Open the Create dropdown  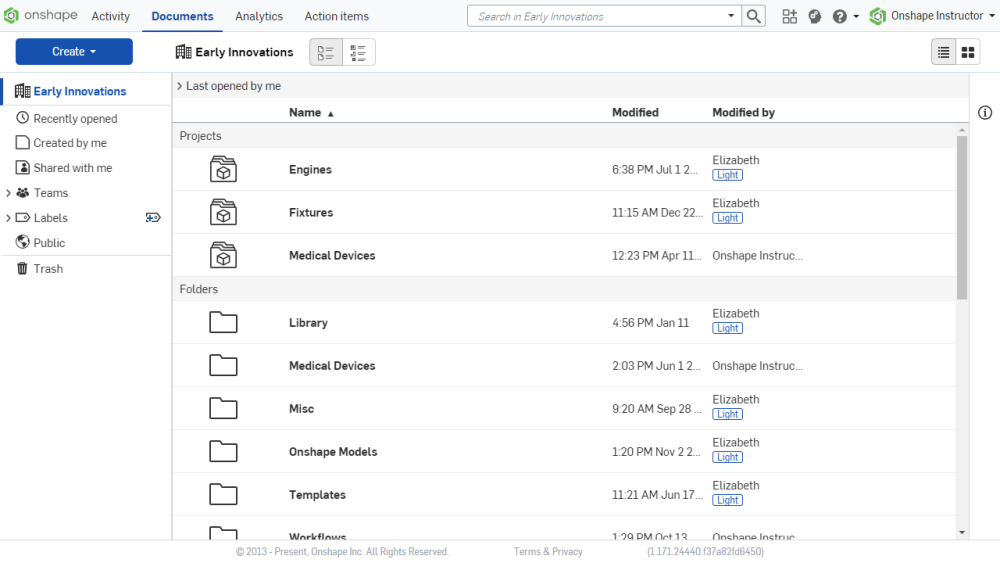click(74, 52)
